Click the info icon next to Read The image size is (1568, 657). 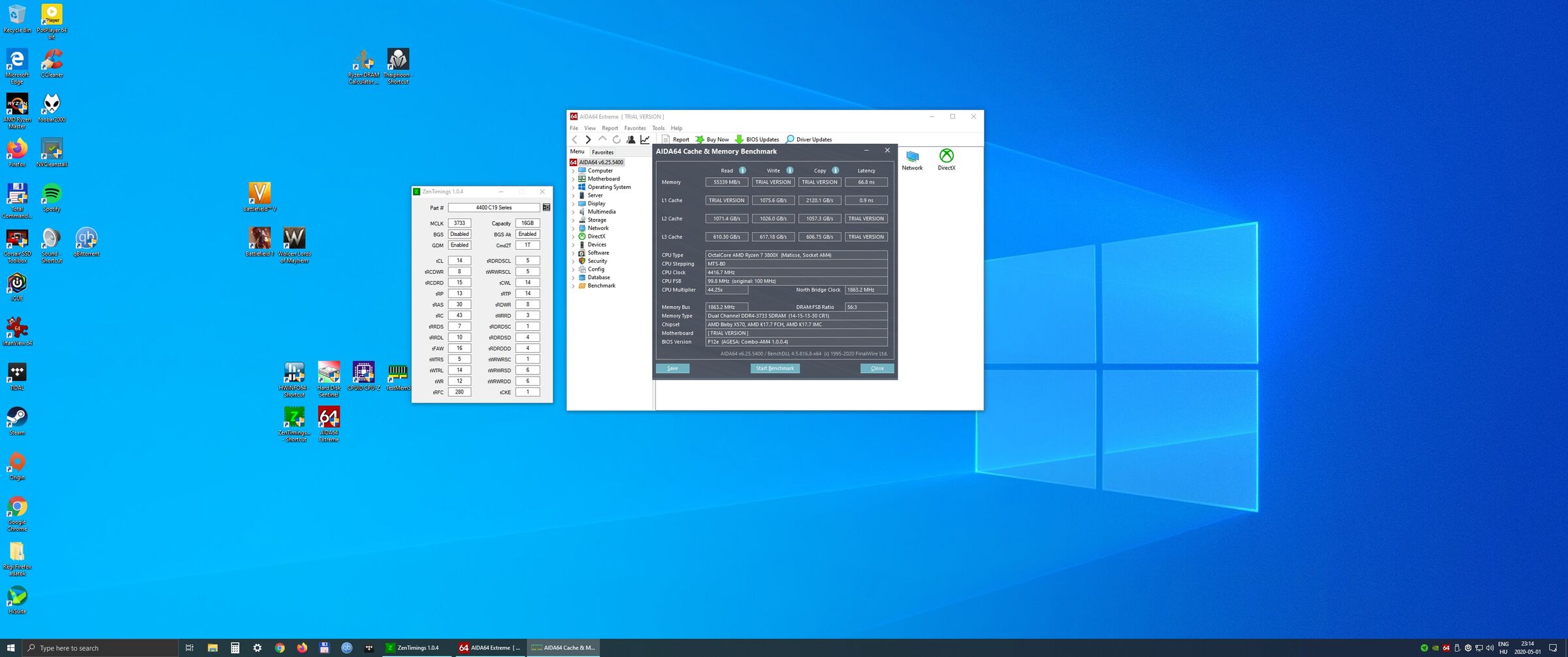pos(742,170)
